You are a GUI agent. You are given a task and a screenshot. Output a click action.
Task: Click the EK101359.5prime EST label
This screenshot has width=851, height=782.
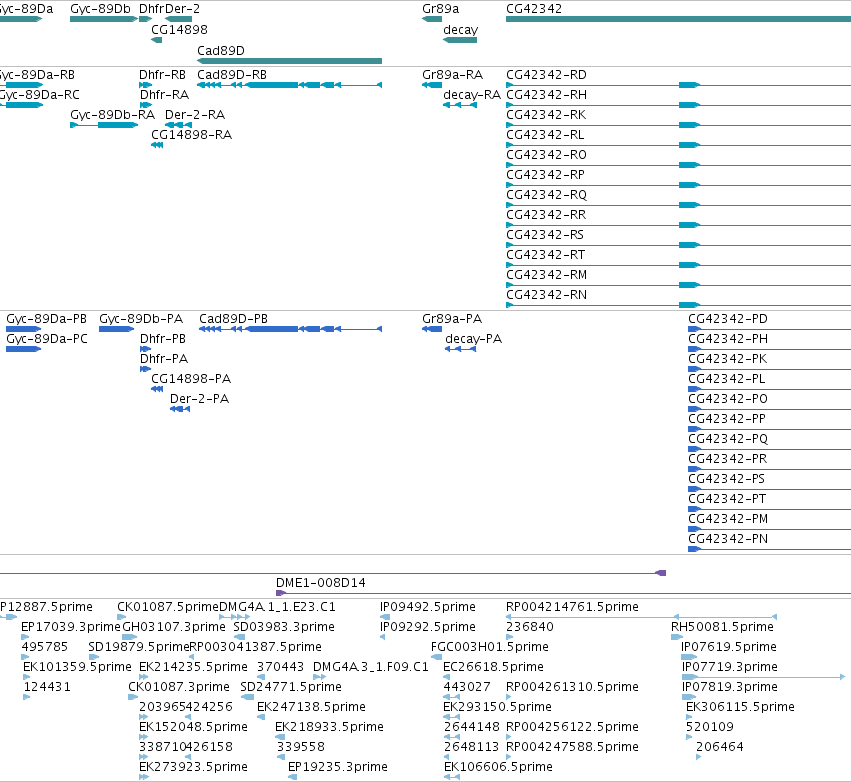[78, 666]
